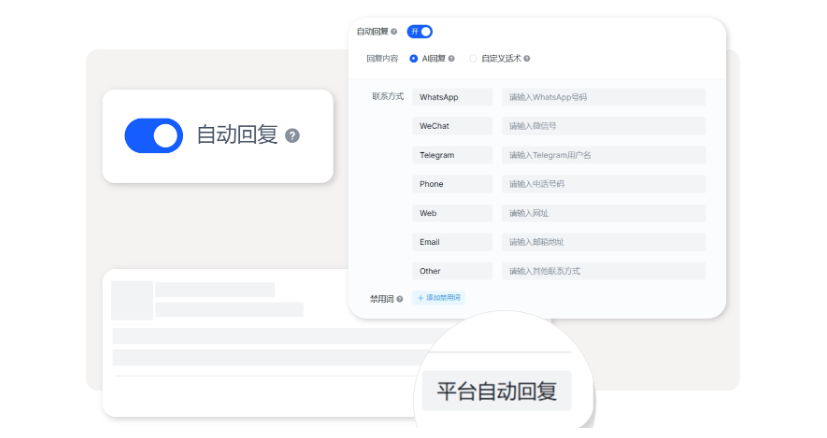Open the Telegram contact type selector
This screenshot has height=438, width=827.
click(x=452, y=155)
